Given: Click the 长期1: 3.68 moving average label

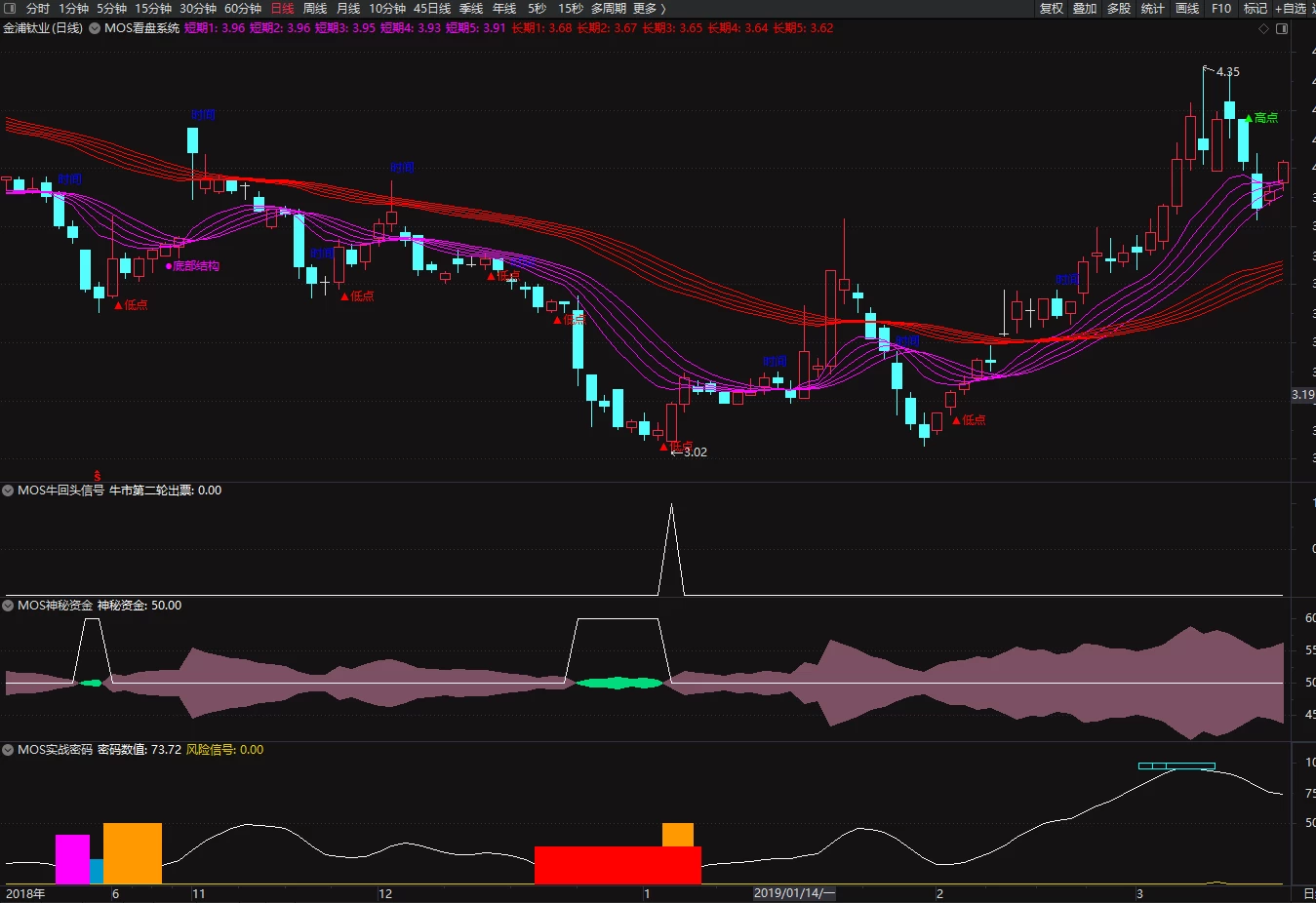Looking at the screenshot, I should [541, 28].
